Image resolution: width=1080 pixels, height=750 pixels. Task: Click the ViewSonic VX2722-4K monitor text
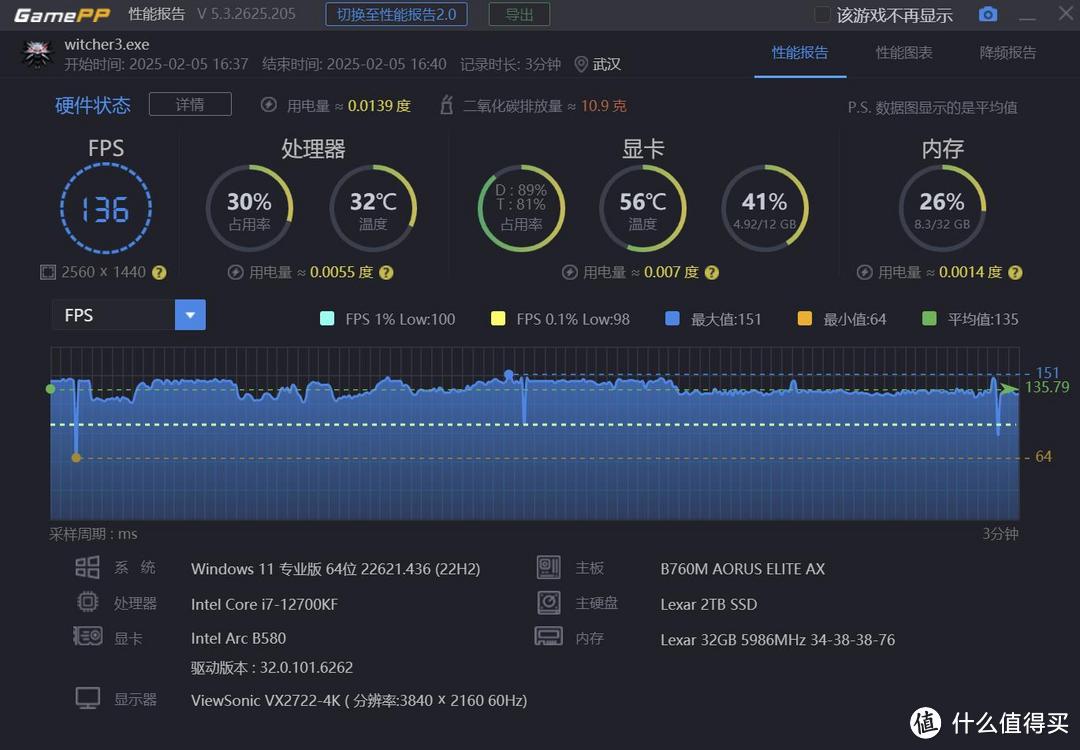[x=359, y=700]
